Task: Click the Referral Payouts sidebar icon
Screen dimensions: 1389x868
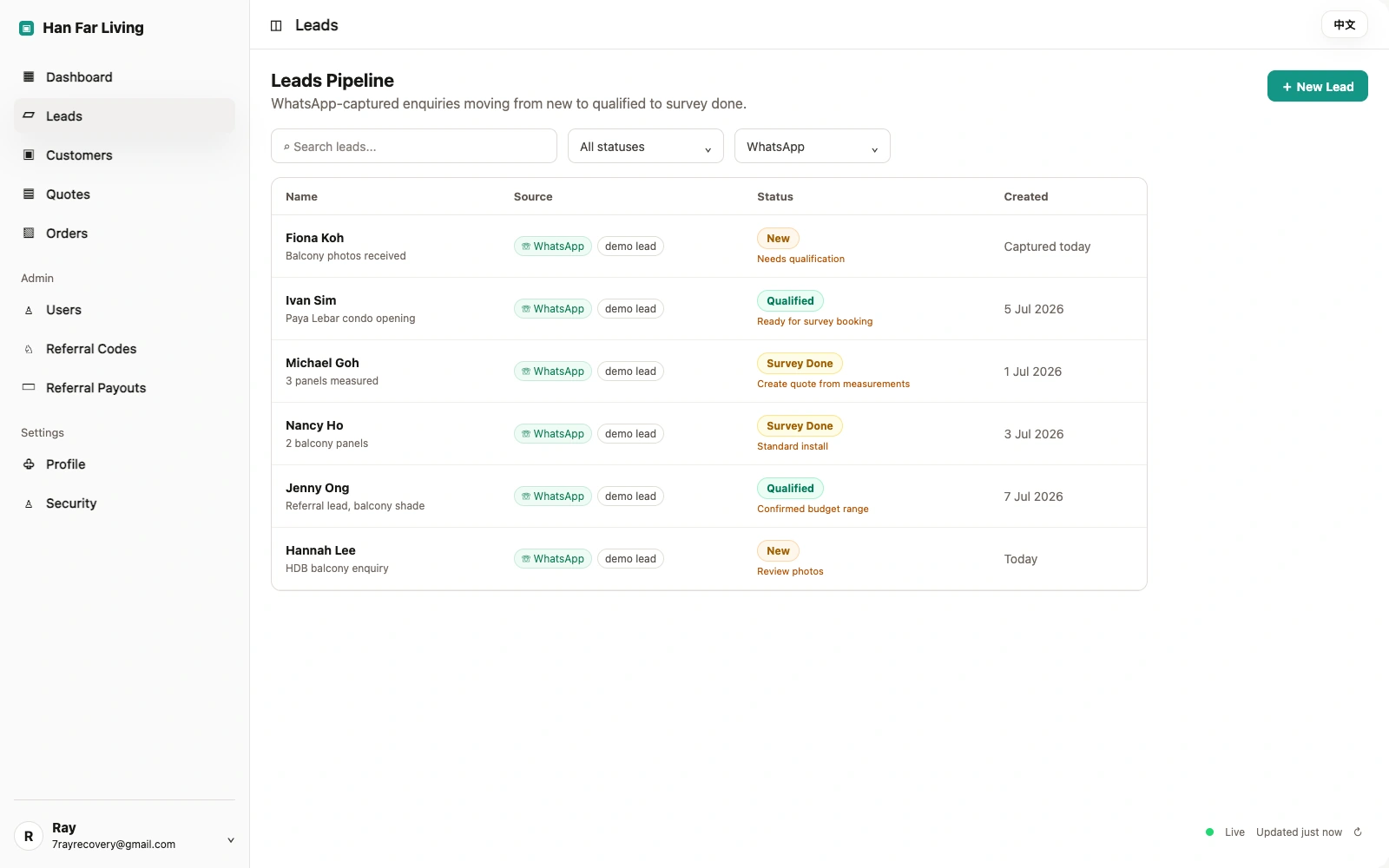Action: 29,387
